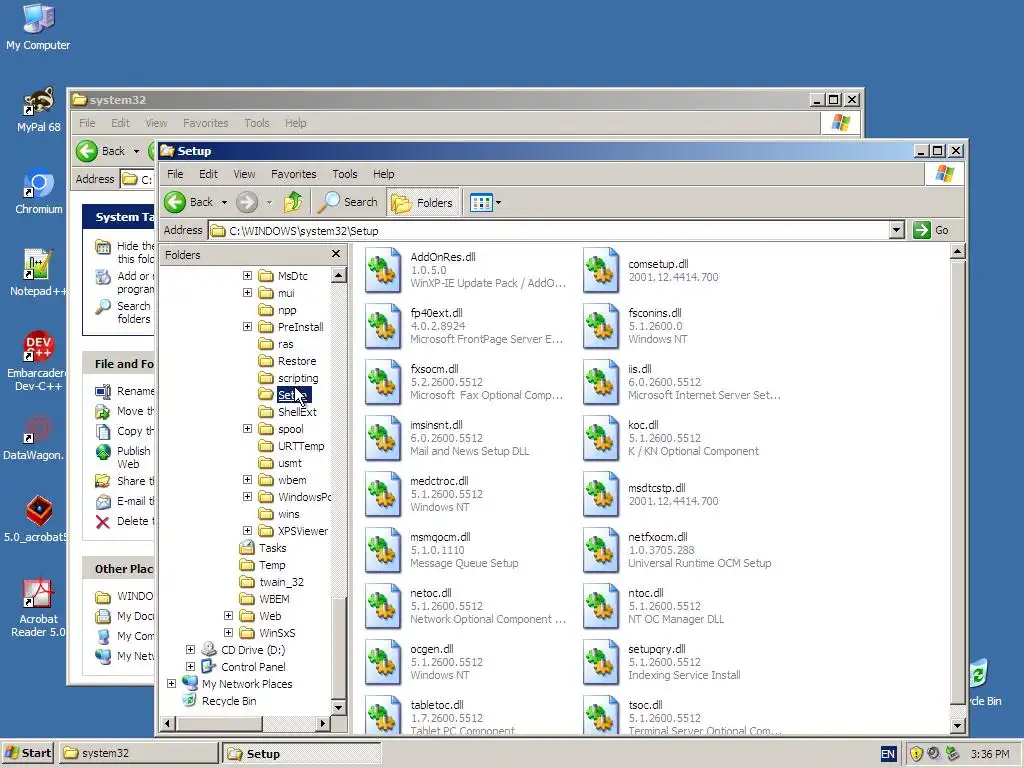Image resolution: width=1024 pixels, height=768 pixels.
Task: Switch to system32 taskbar button
Action: [x=139, y=753]
